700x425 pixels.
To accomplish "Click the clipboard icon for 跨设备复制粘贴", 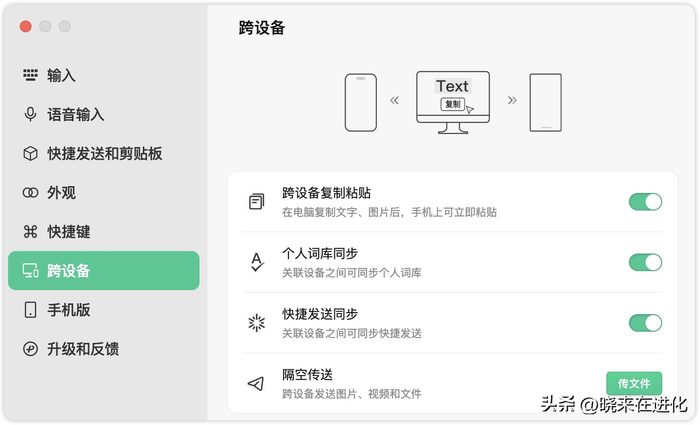I will [256, 202].
